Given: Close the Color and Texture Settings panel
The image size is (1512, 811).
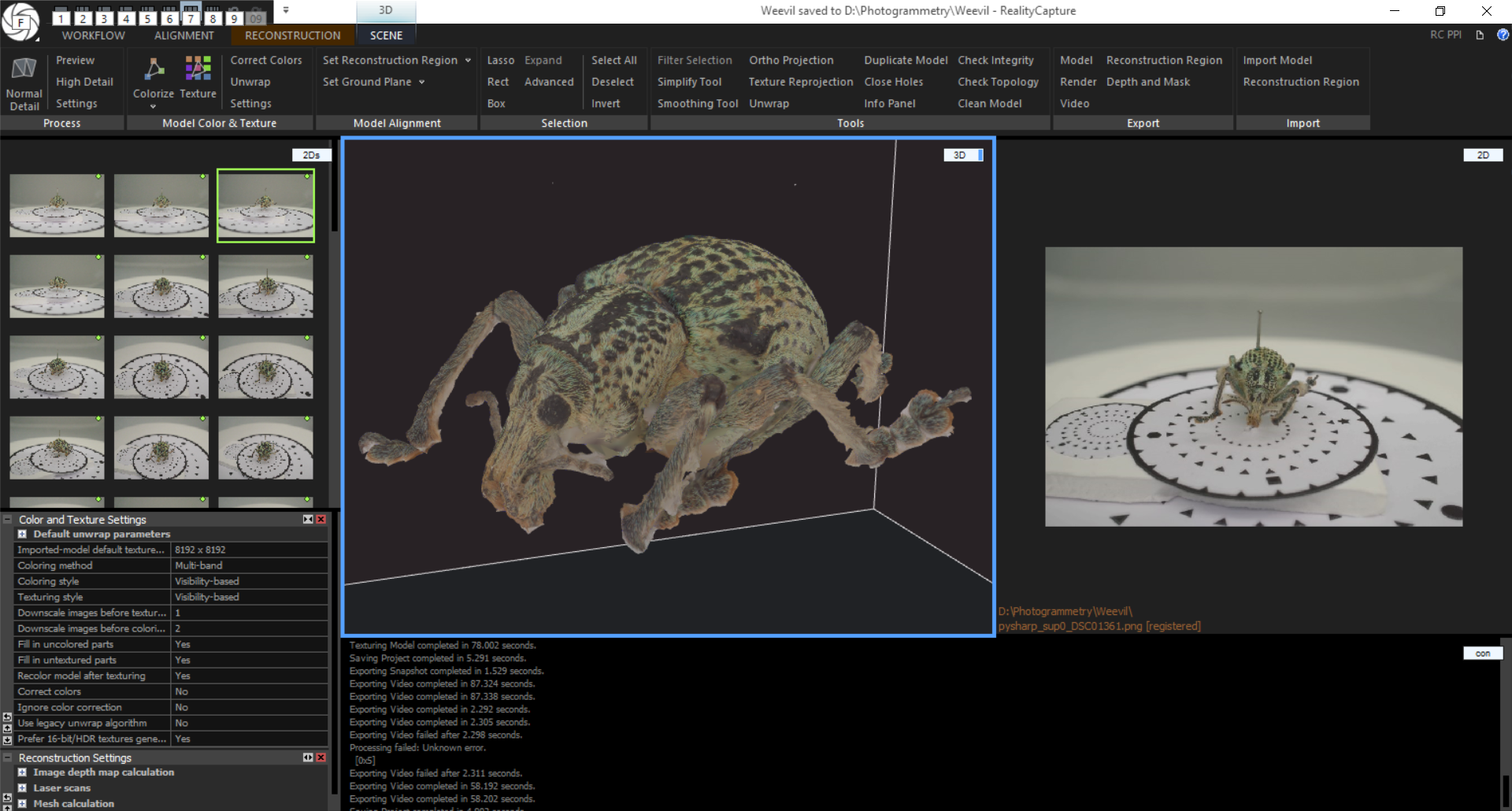Looking at the screenshot, I should 321,520.
